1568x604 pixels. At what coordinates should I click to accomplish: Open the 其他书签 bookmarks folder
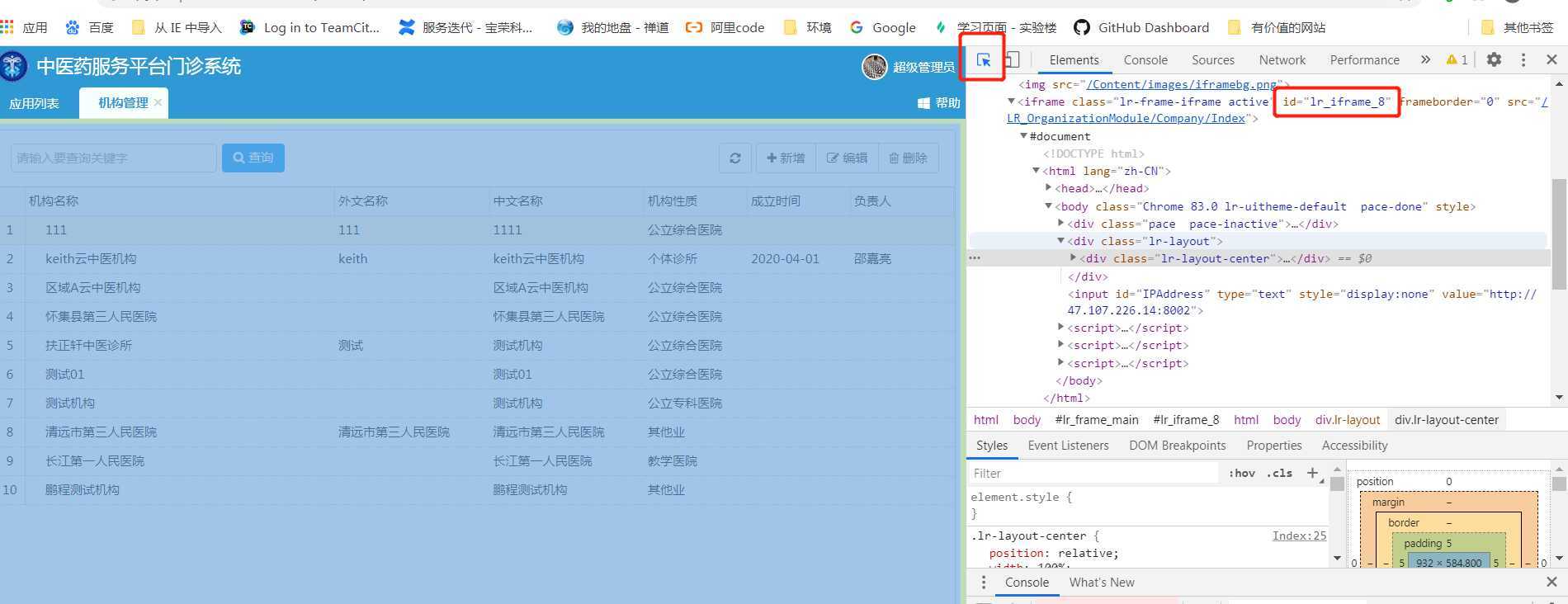tap(1517, 27)
